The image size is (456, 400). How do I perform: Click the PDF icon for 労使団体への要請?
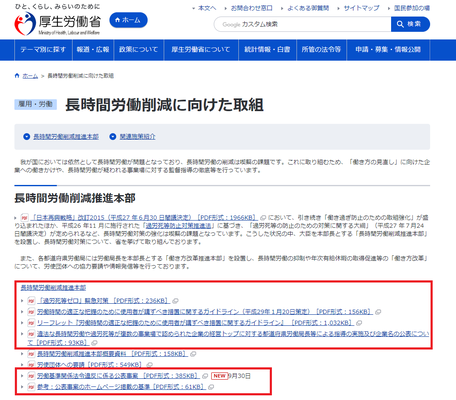coord(31,365)
